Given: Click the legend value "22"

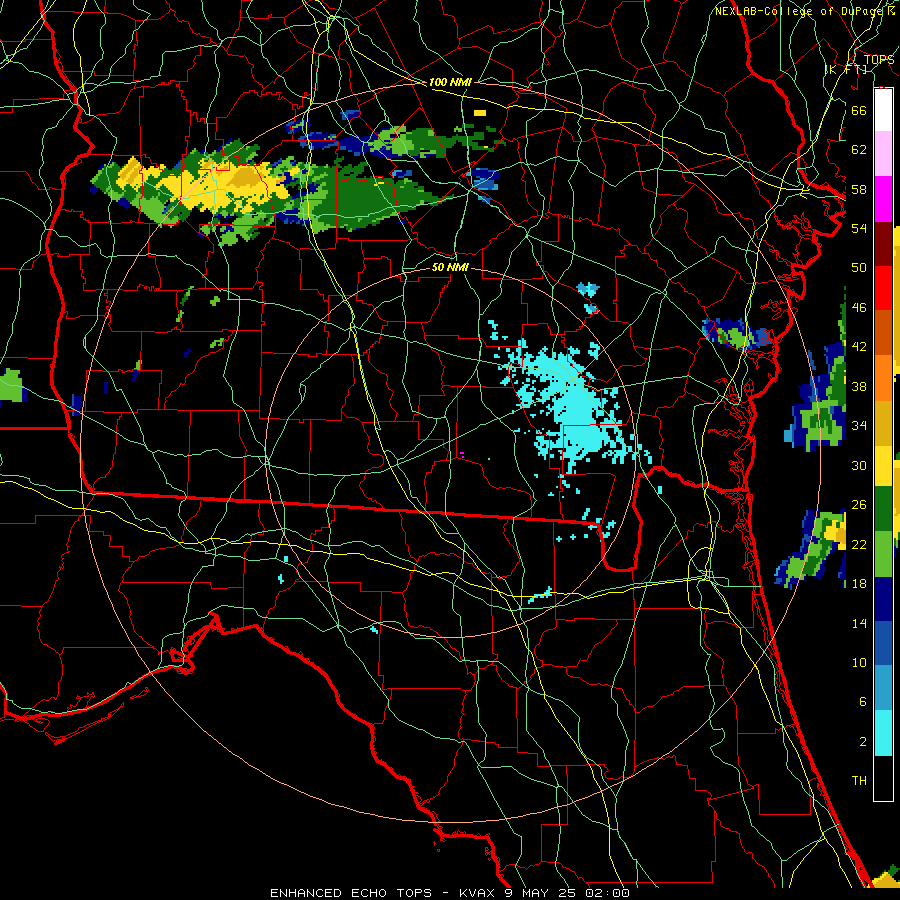Looking at the screenshot, I should coord(859,544).
